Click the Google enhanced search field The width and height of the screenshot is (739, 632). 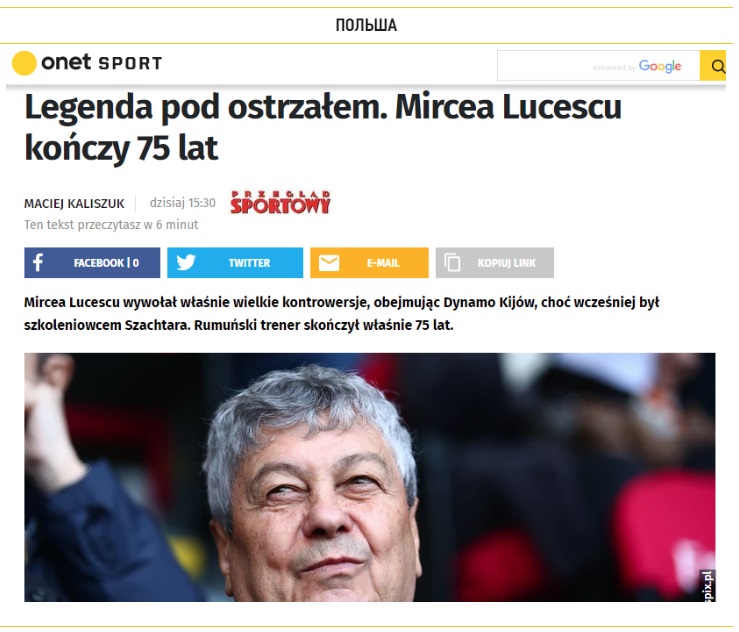(x=599, y=66)
